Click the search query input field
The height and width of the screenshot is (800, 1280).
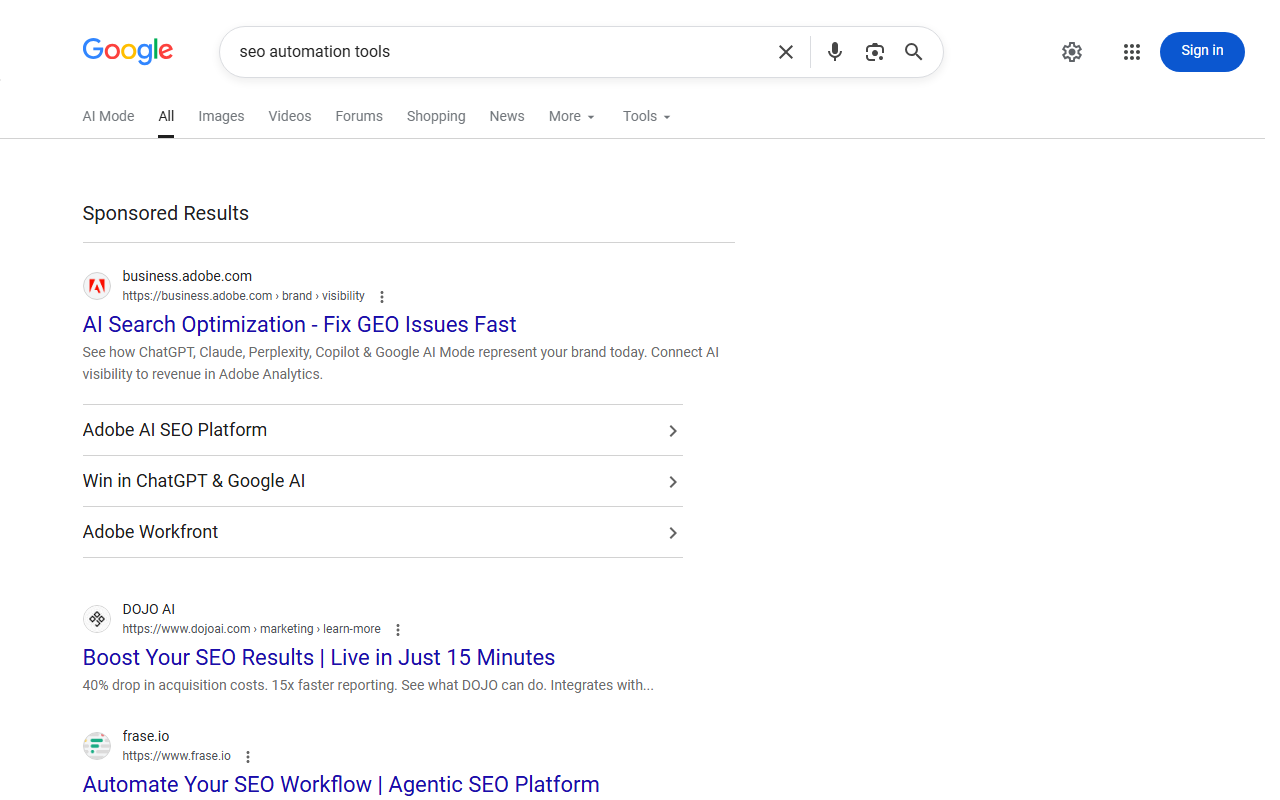pyautogui.click(x=500, y=52)
